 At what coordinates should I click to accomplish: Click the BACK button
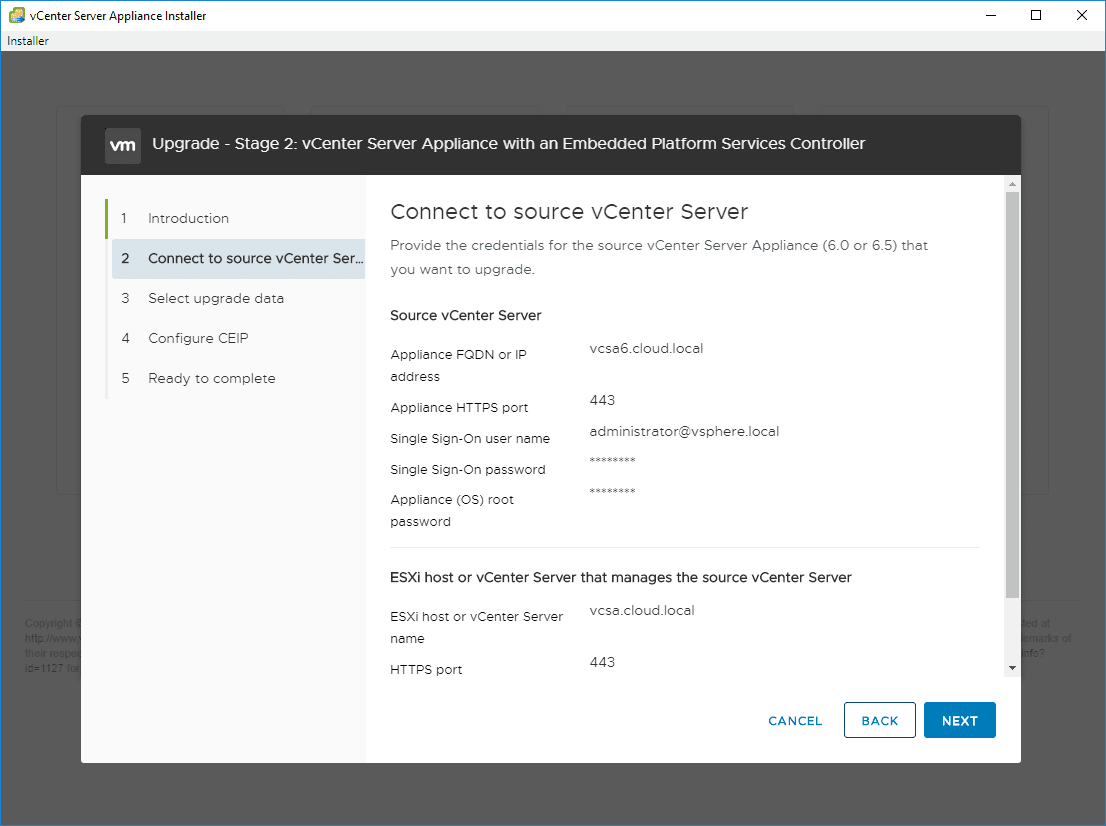point(879,720)
